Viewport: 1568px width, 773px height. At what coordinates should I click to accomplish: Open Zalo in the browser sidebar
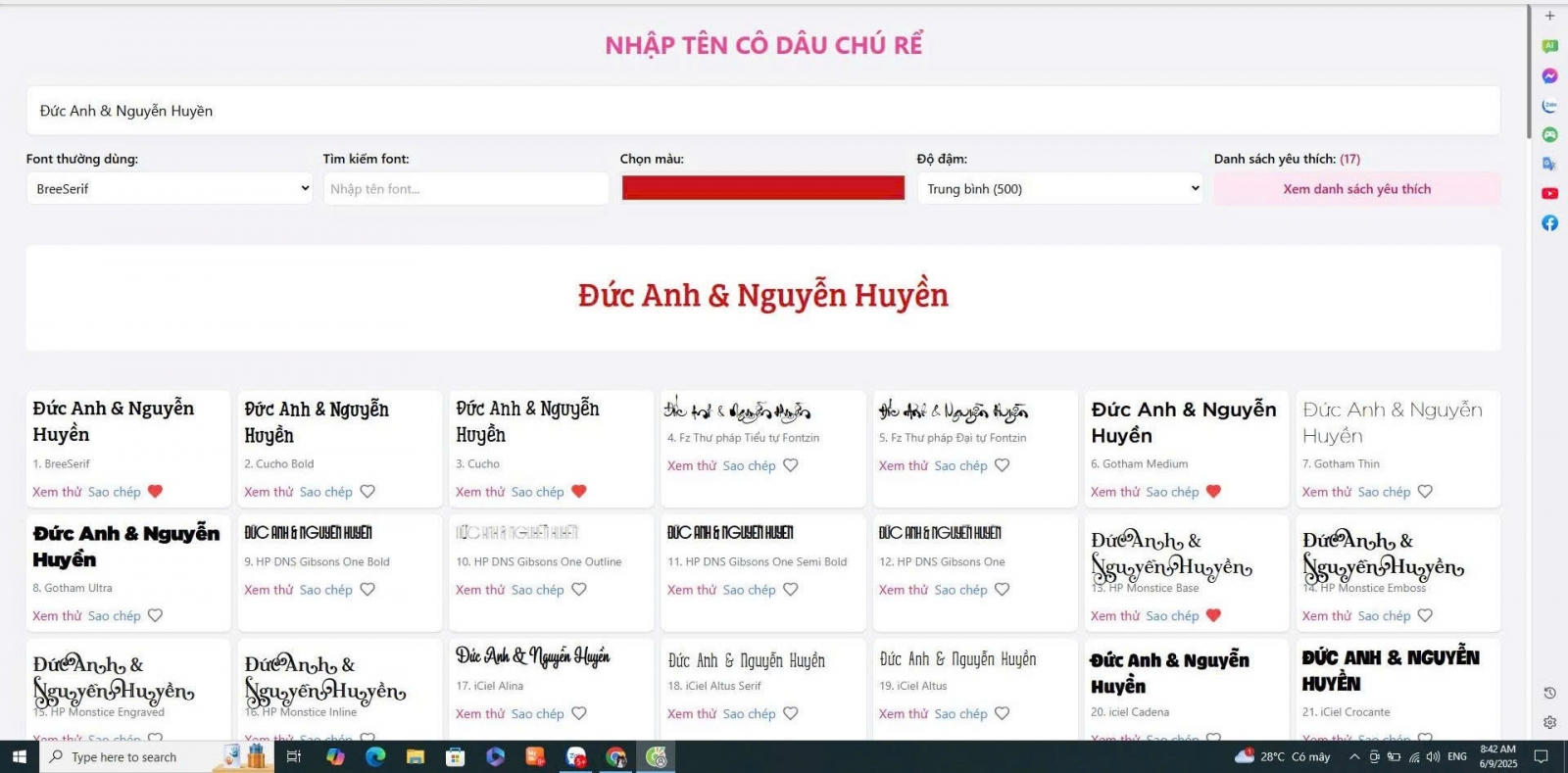tap(1549, 105)
